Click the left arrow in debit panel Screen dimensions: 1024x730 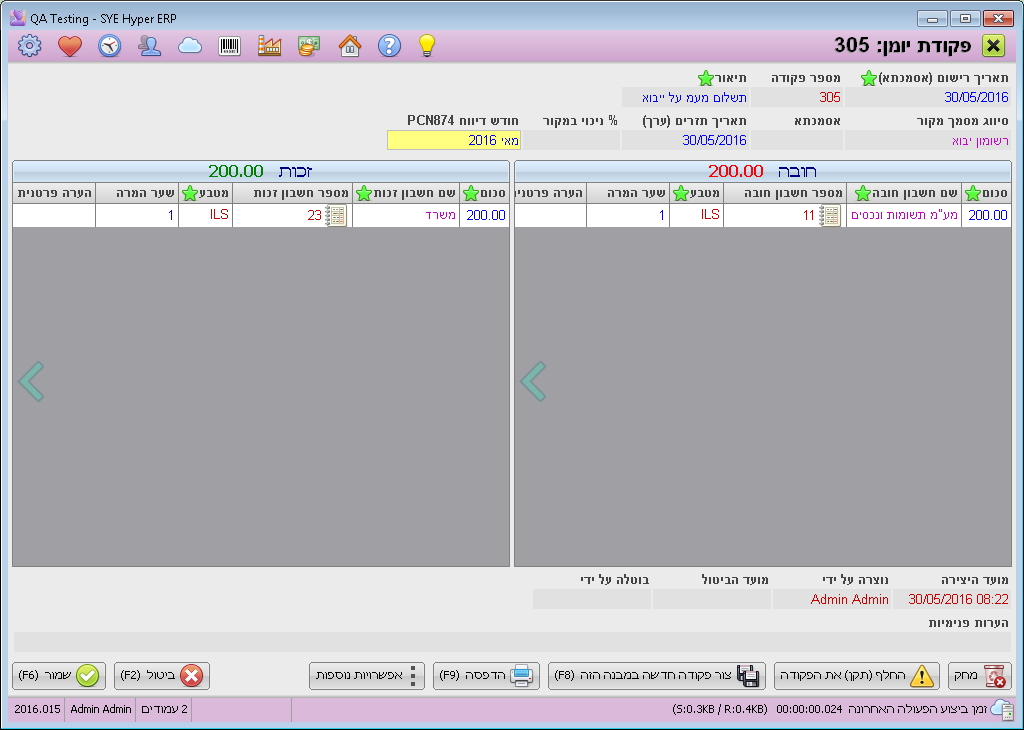click(533, 381)
